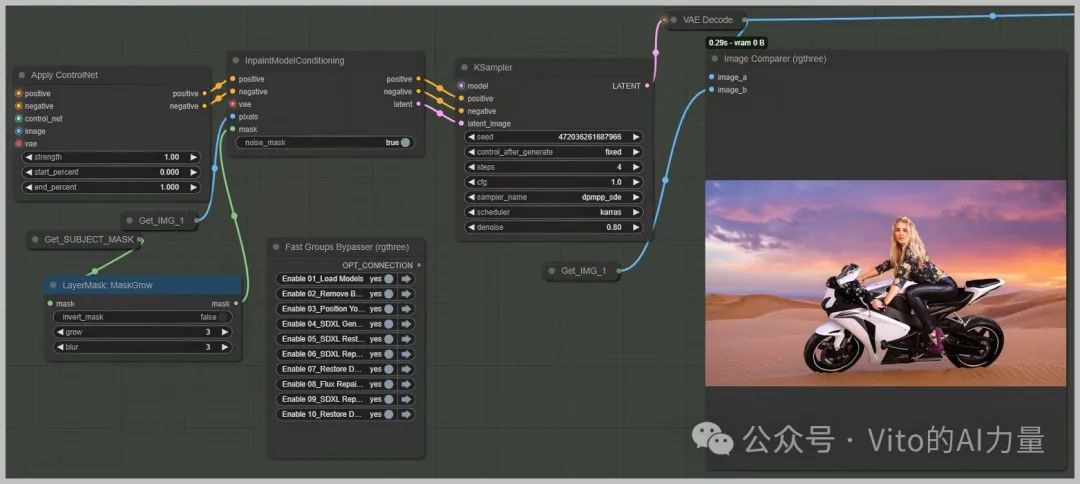Select the Image Comparer (rgthree) title
The image size is (1080, 484).
tap(775, 59)
